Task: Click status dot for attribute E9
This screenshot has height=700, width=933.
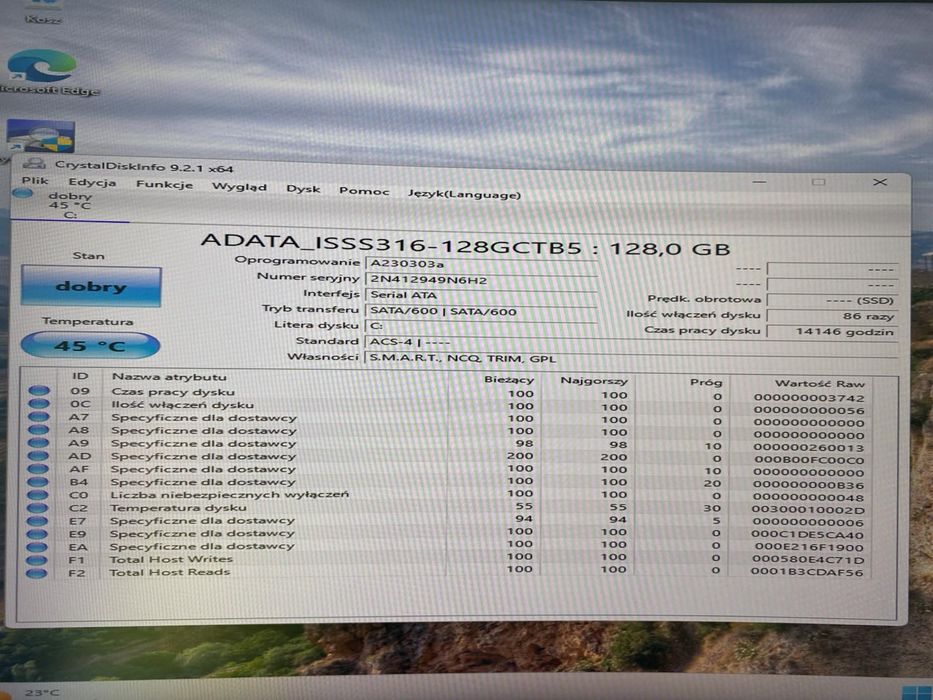Action: pos(37,534)
